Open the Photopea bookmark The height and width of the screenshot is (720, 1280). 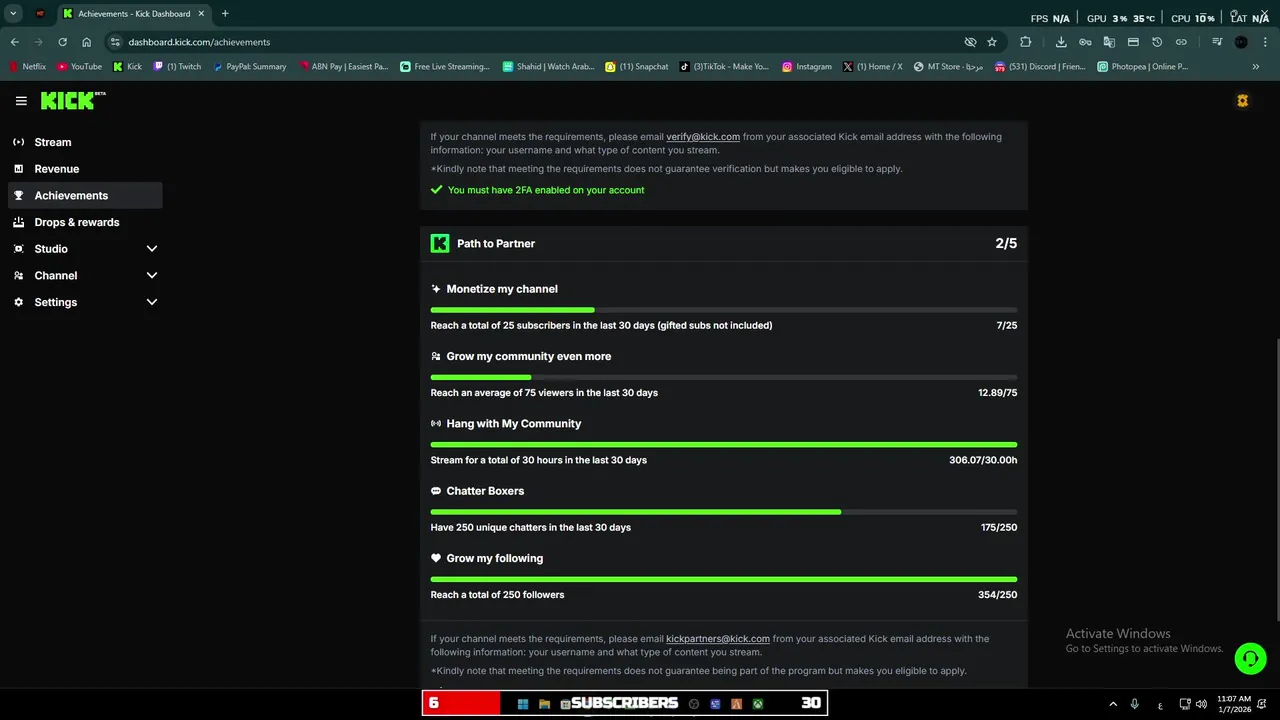tap(1143, 67)
